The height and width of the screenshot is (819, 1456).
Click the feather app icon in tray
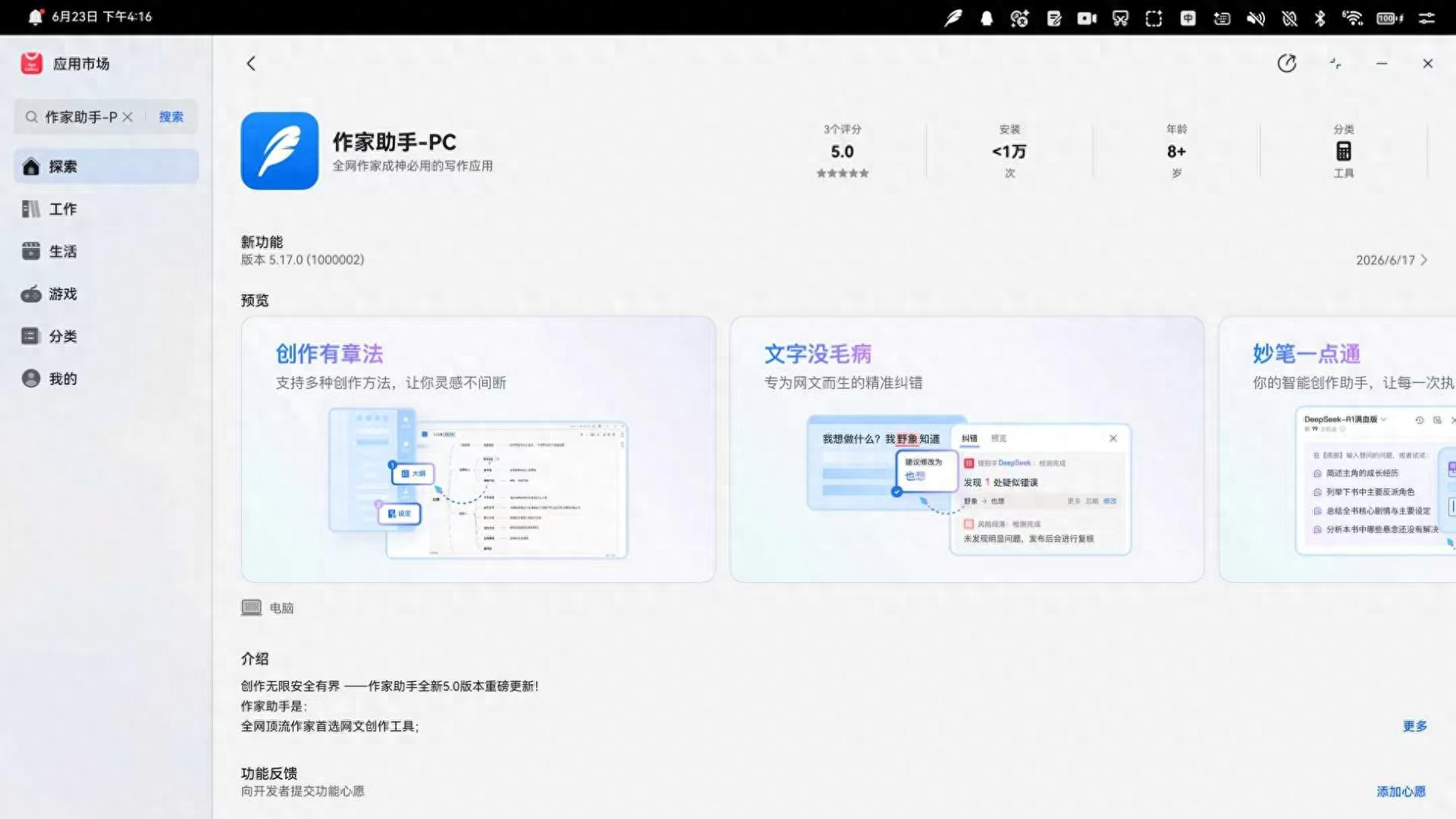pos(953,17)
